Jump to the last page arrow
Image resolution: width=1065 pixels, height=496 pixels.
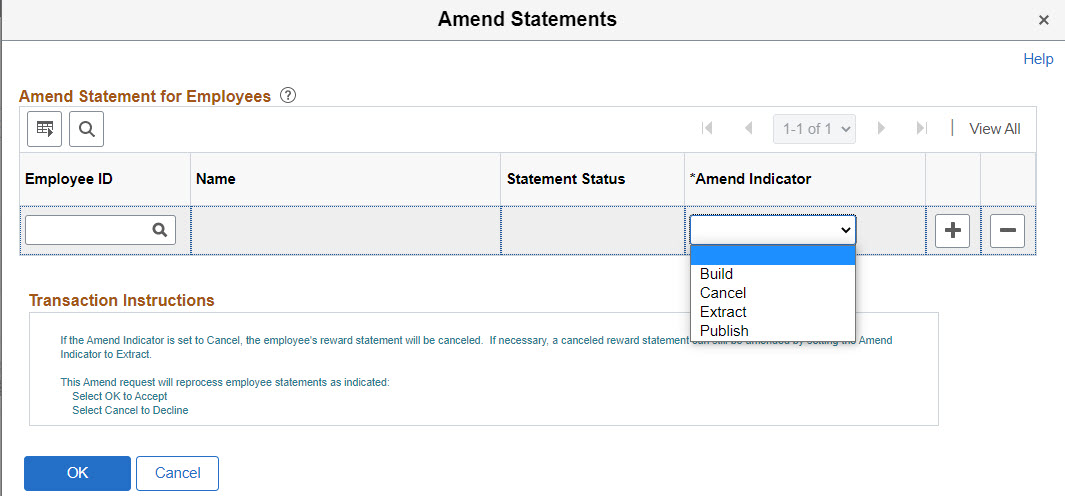tap(921, 128)
